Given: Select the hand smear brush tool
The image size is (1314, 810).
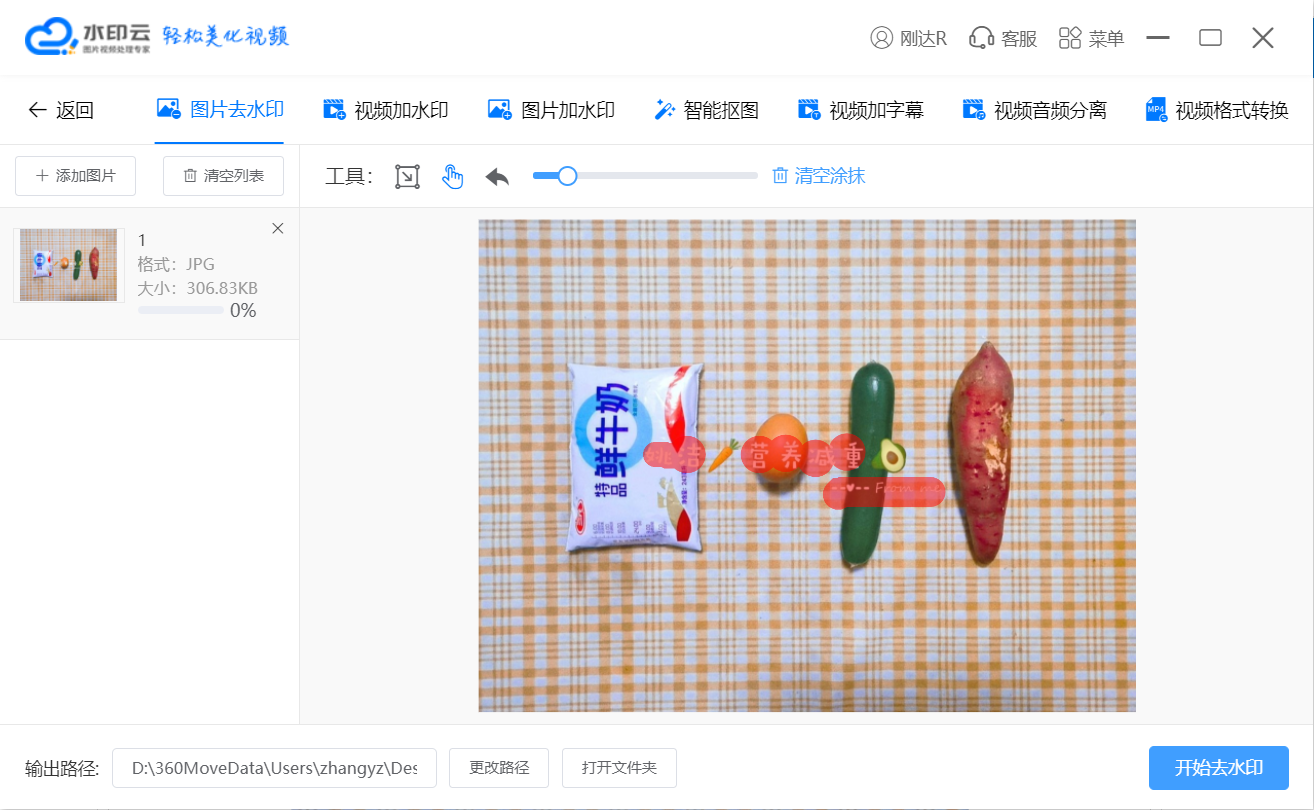Looking at the screenshot, I should pyautogui.click(x=453, y=177).
